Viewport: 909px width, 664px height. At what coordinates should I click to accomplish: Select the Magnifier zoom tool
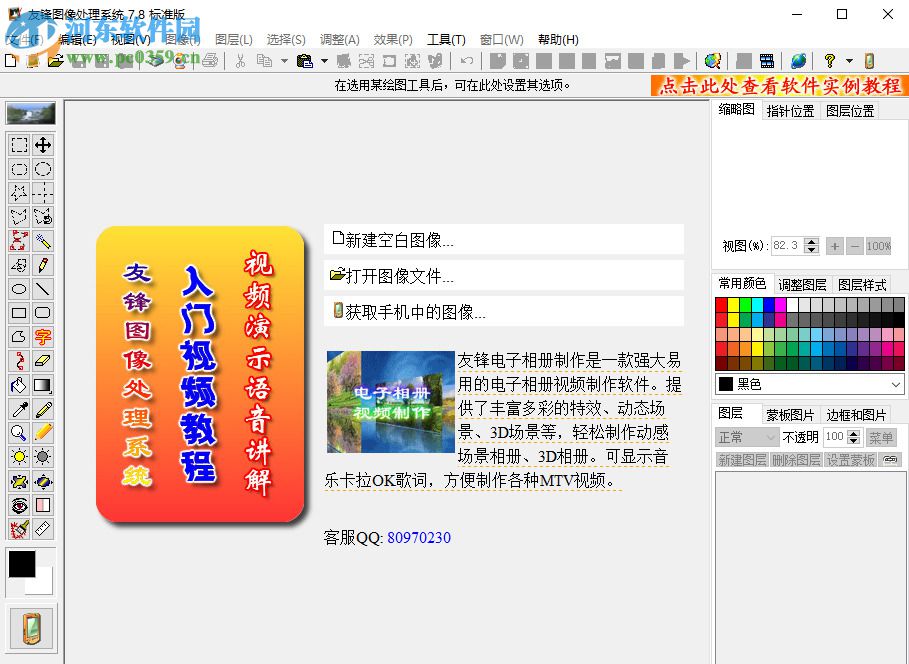pos(17,433)
